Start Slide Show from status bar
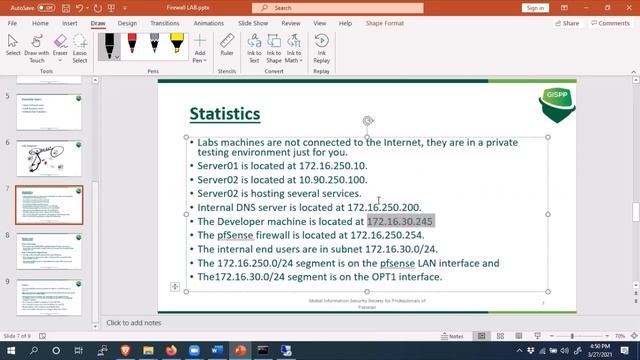This screenshot has width=640, height=360. (537, 336)
